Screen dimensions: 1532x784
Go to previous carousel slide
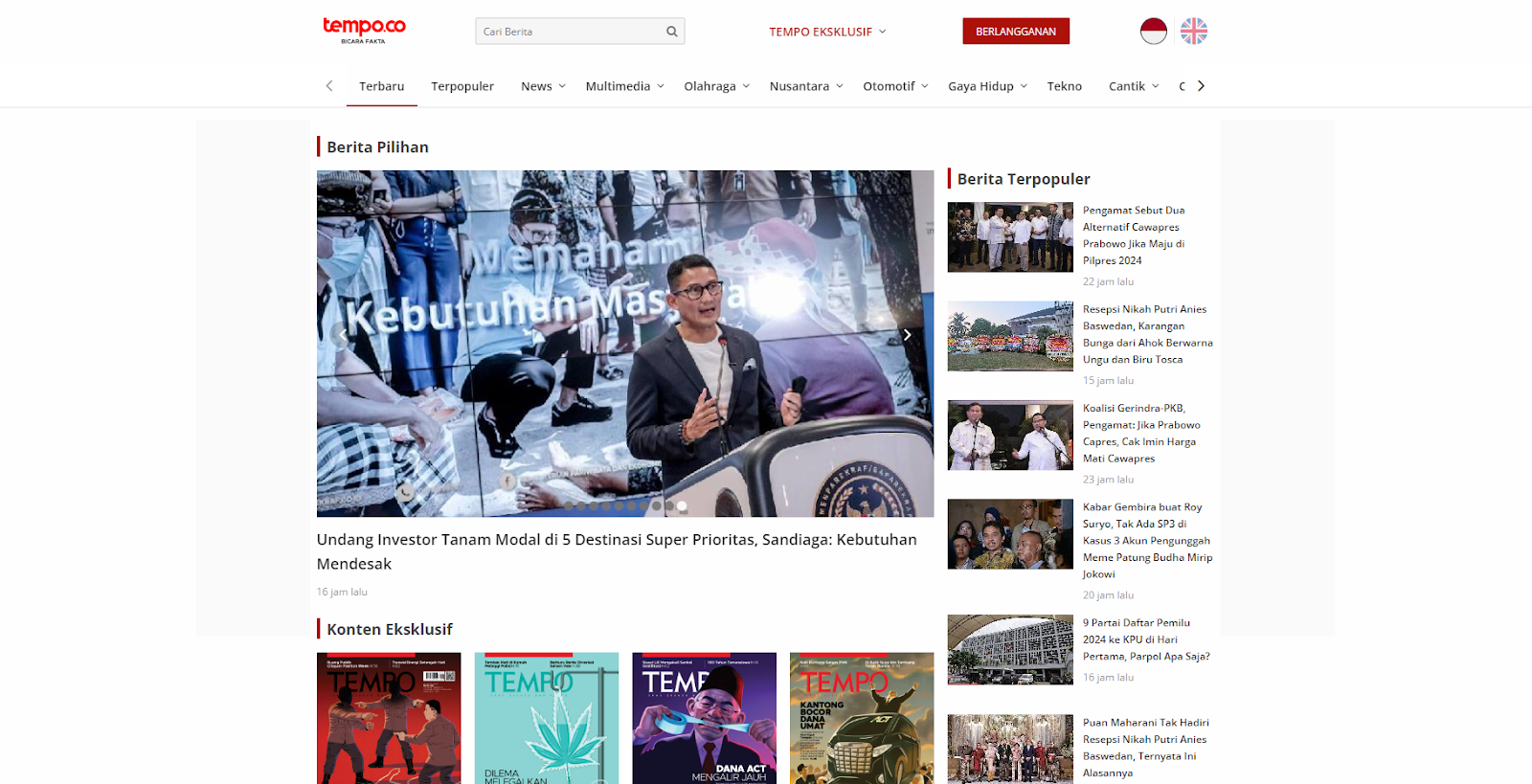coord(343,335)
